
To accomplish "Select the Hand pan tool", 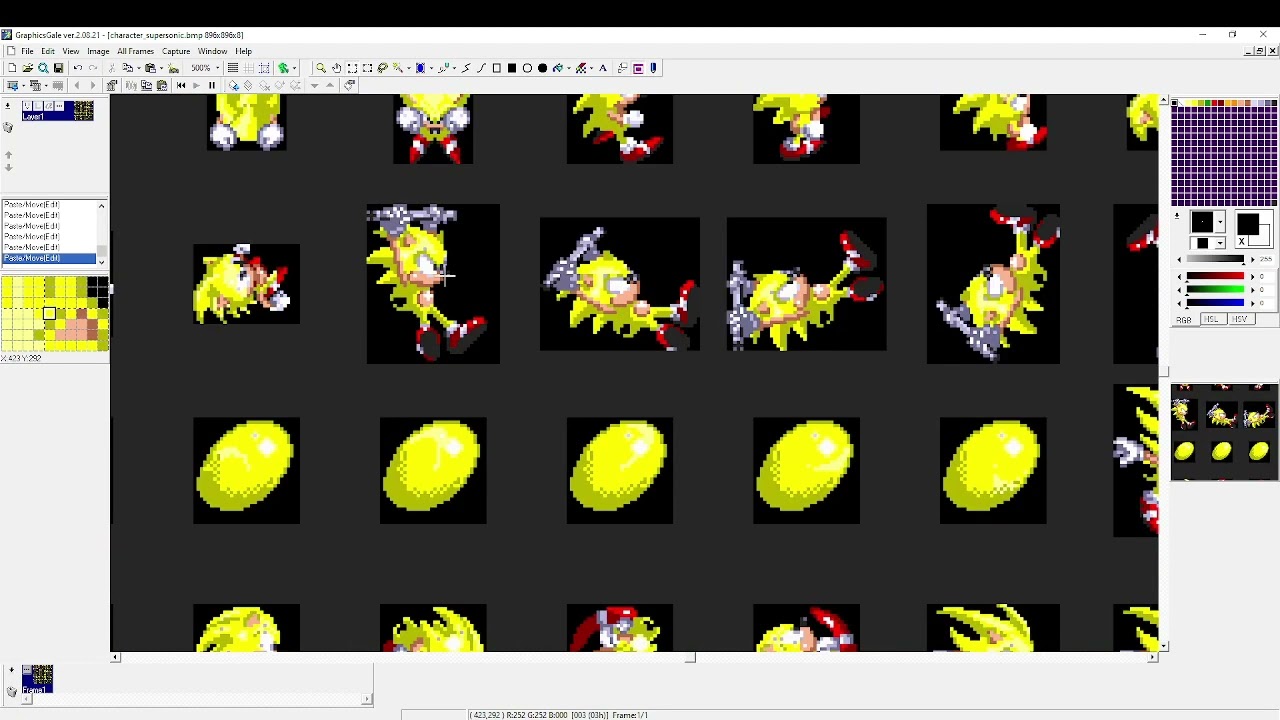I will 337,68.
